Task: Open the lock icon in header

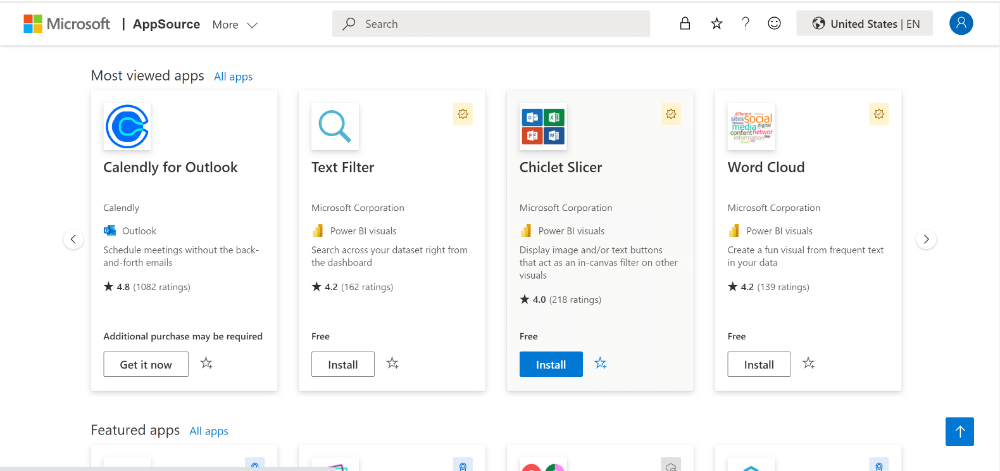Action: pyautogui.click(x=685, y=24)
